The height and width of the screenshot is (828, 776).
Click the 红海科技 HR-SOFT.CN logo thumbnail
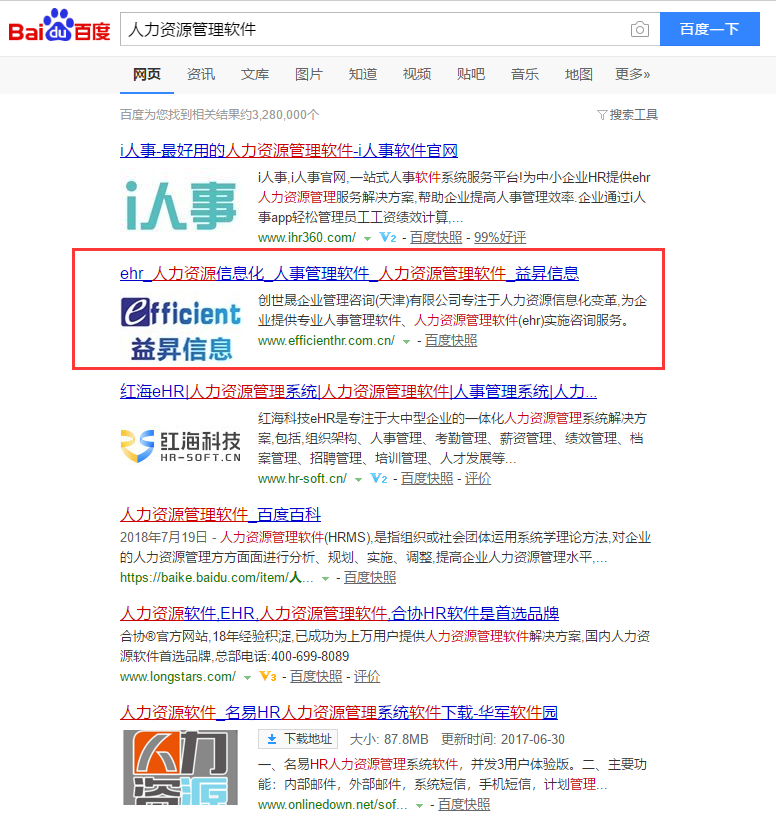(x=181, y=446)
